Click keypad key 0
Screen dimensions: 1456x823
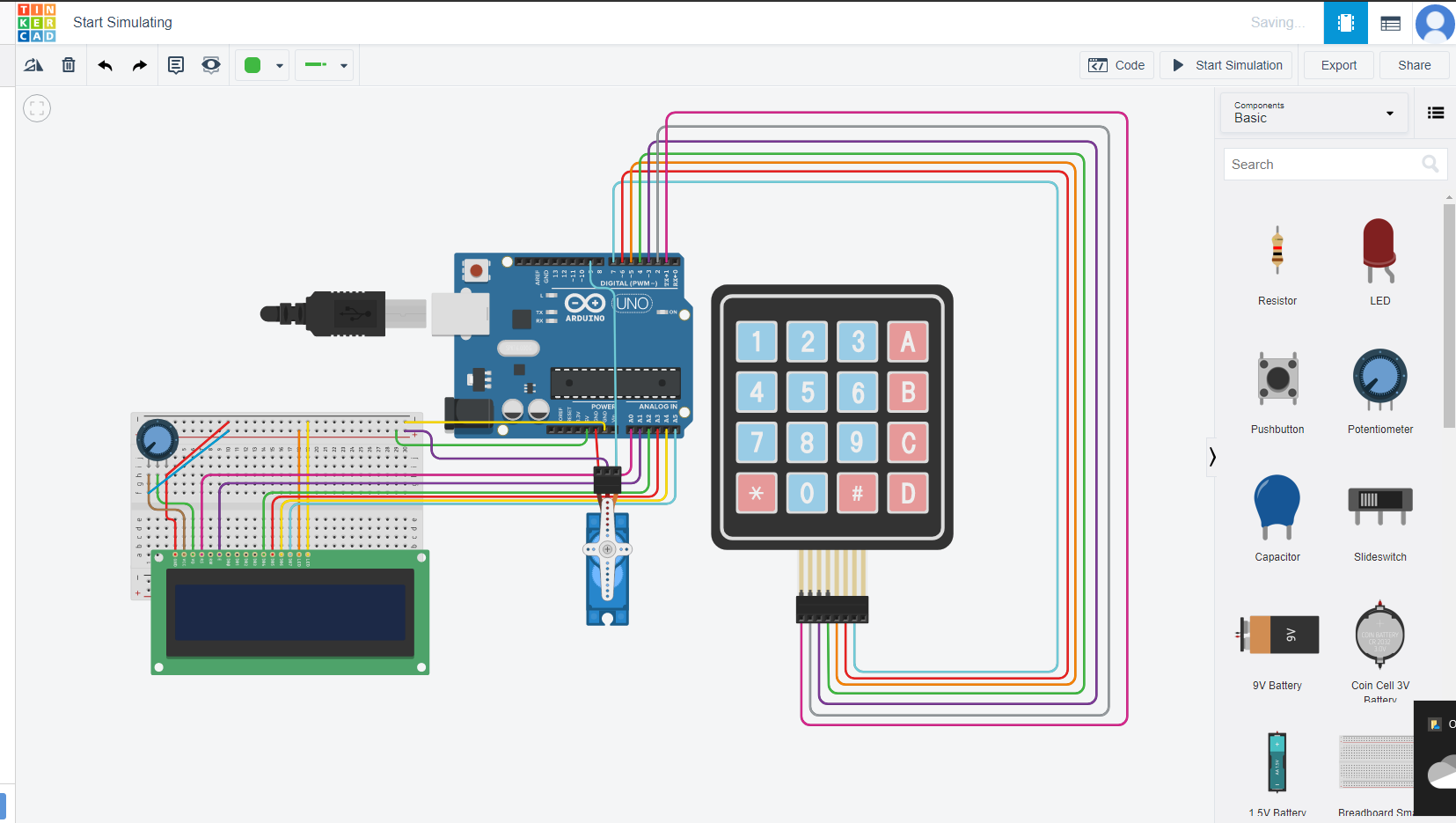click(x=807, y=493)
